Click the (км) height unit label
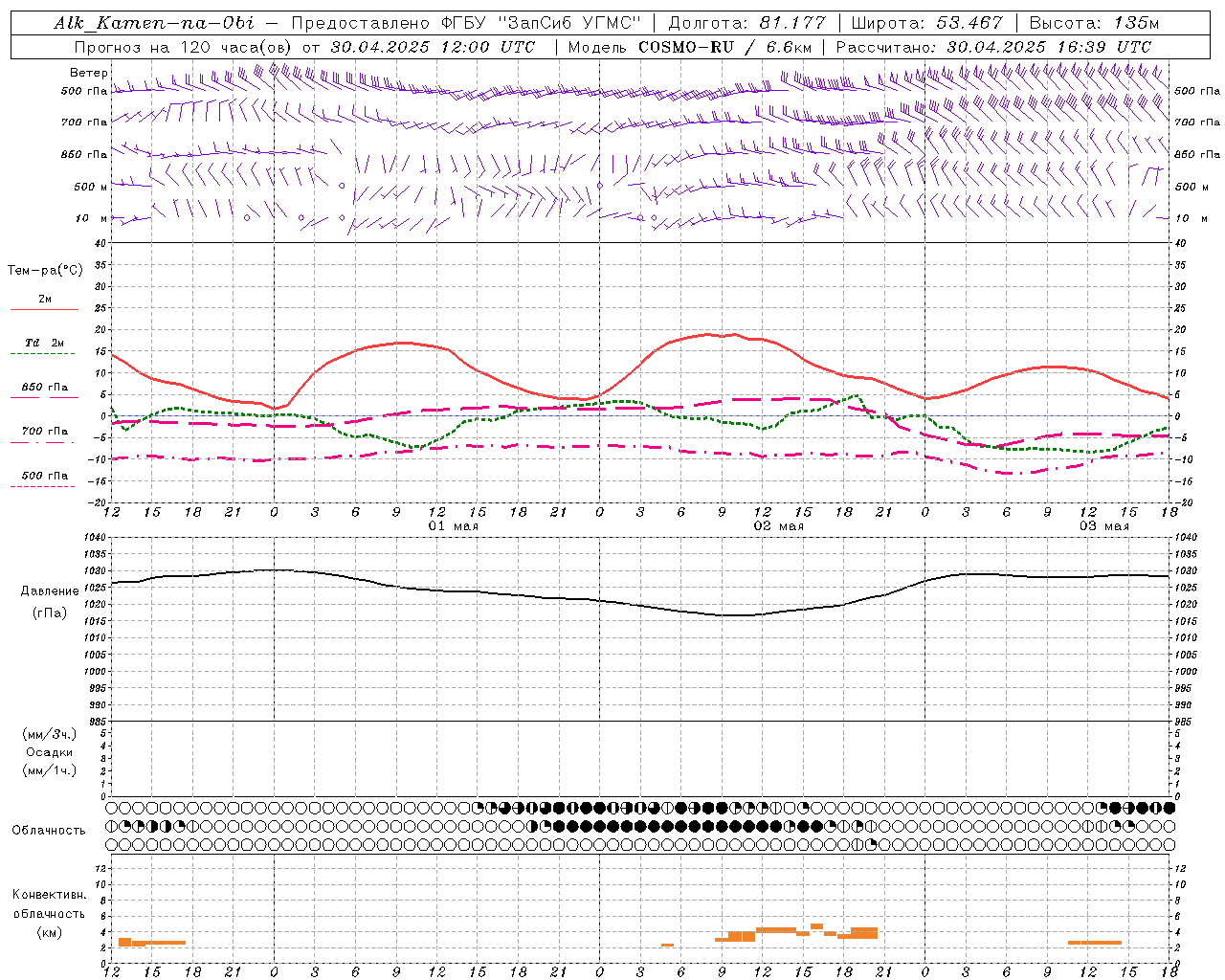 [49, 932]
